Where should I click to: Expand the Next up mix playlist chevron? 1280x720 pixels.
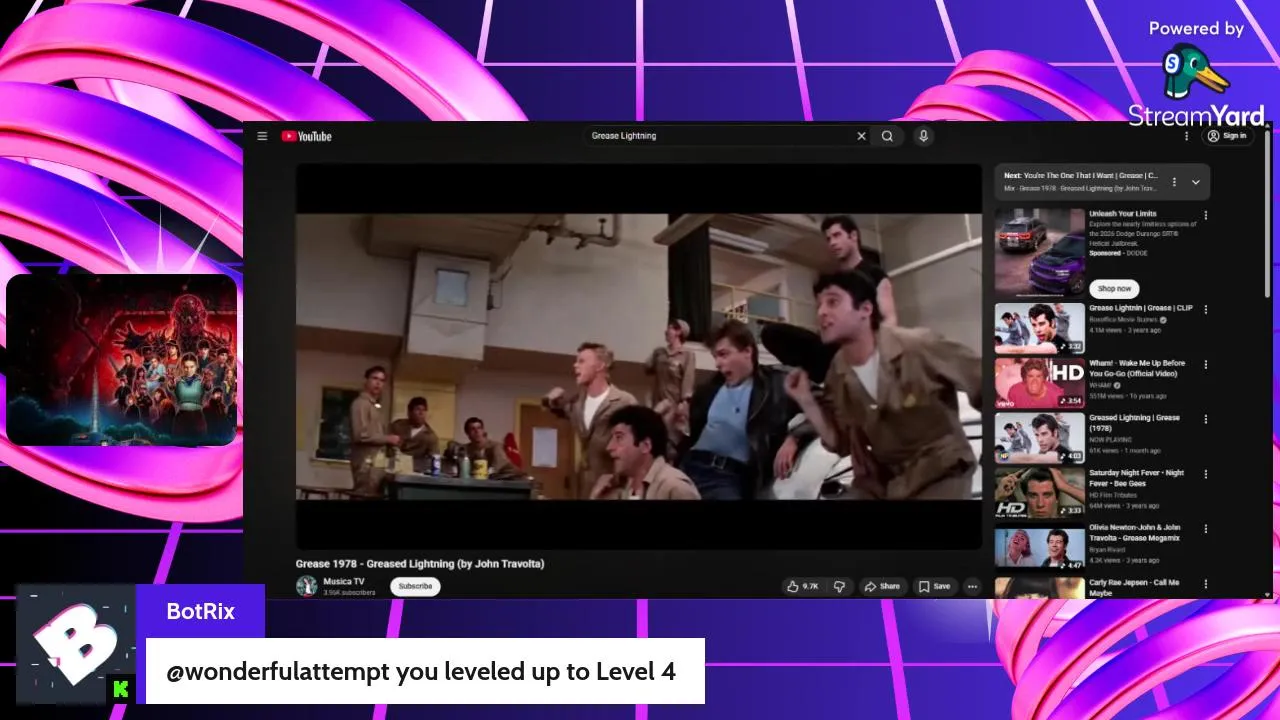(1195, 182)
